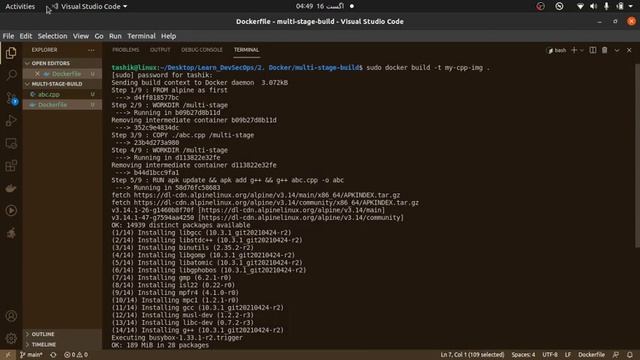This screenshot has width=640, height=360.
Task: Click the terminal prompt command line
Action: (301, 68)
